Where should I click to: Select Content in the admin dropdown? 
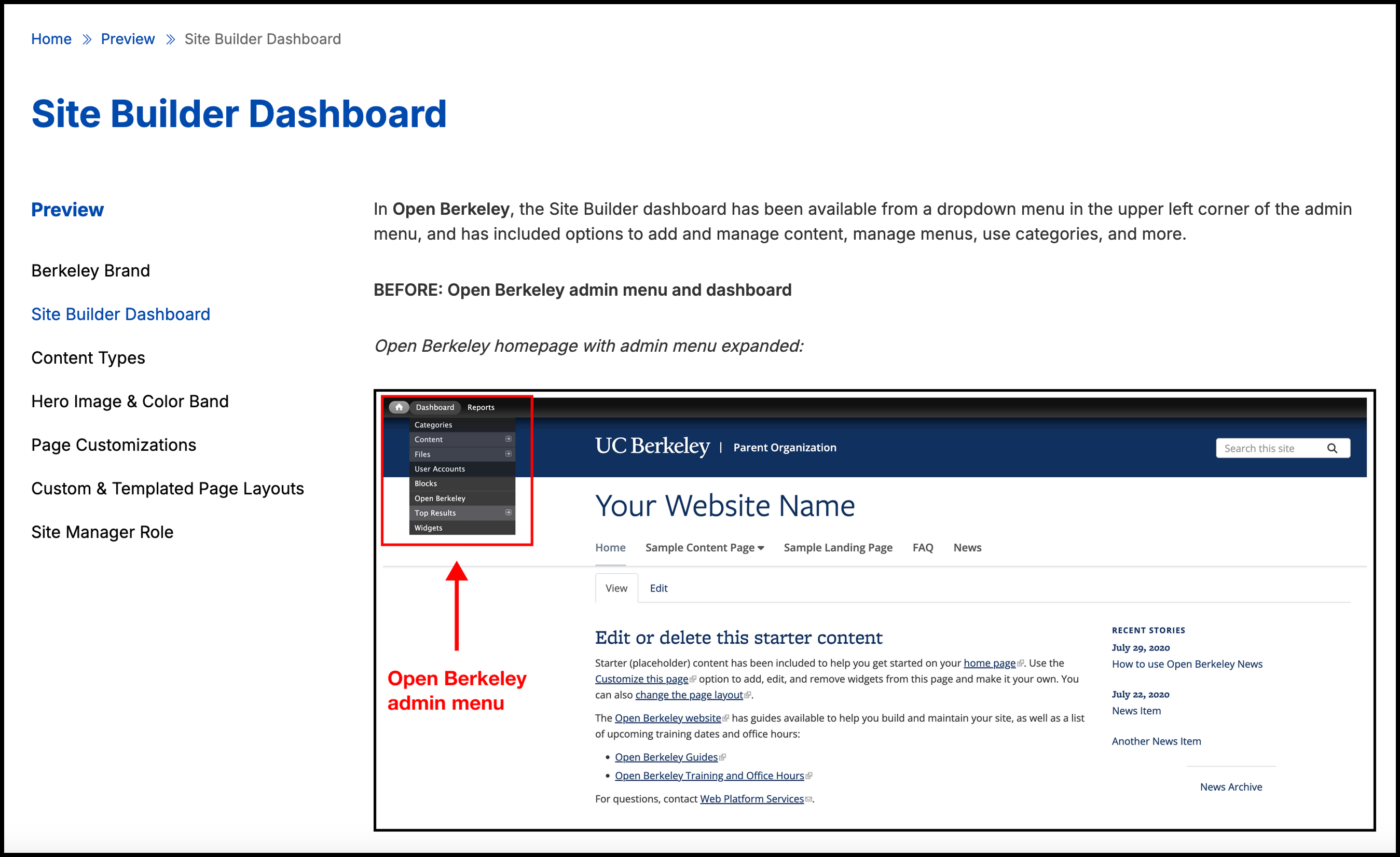coord(462,439)
